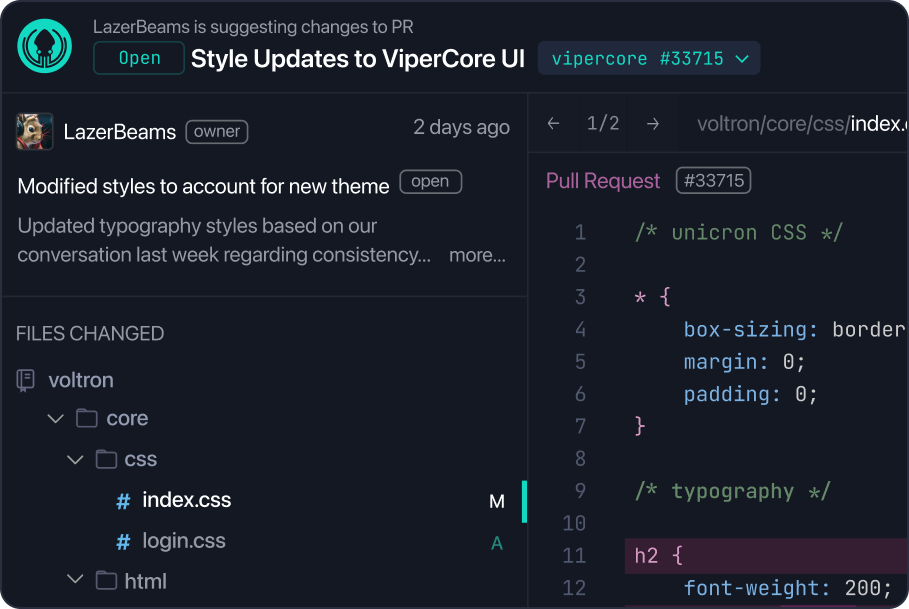Image resolution: width=909 pixels, height=609 pixels.
Task: Click the A added status for login.css
Action: click(497, 544)
